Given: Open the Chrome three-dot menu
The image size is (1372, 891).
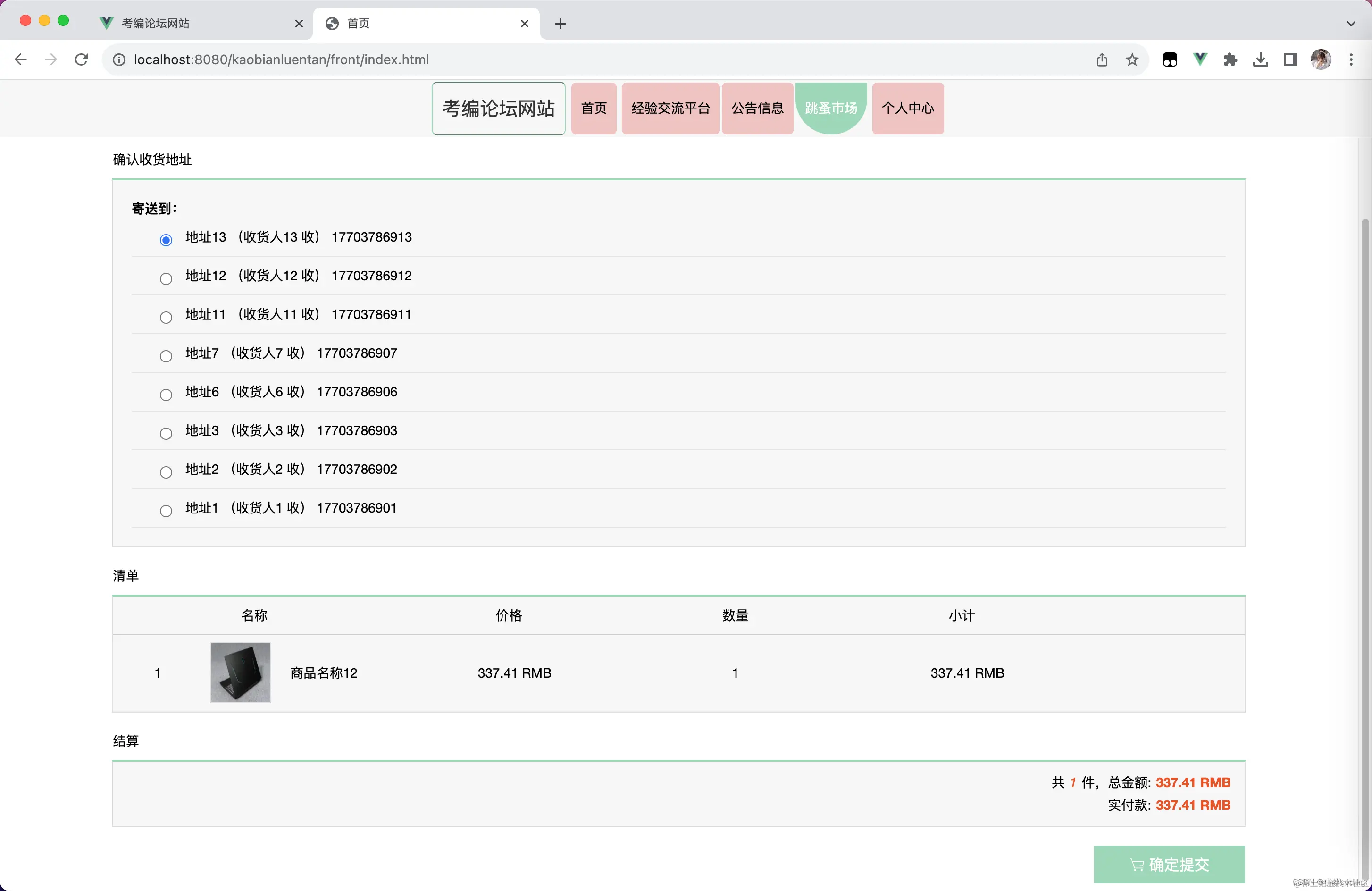Looking at the screenshot, I should [x=1351, y=59].
